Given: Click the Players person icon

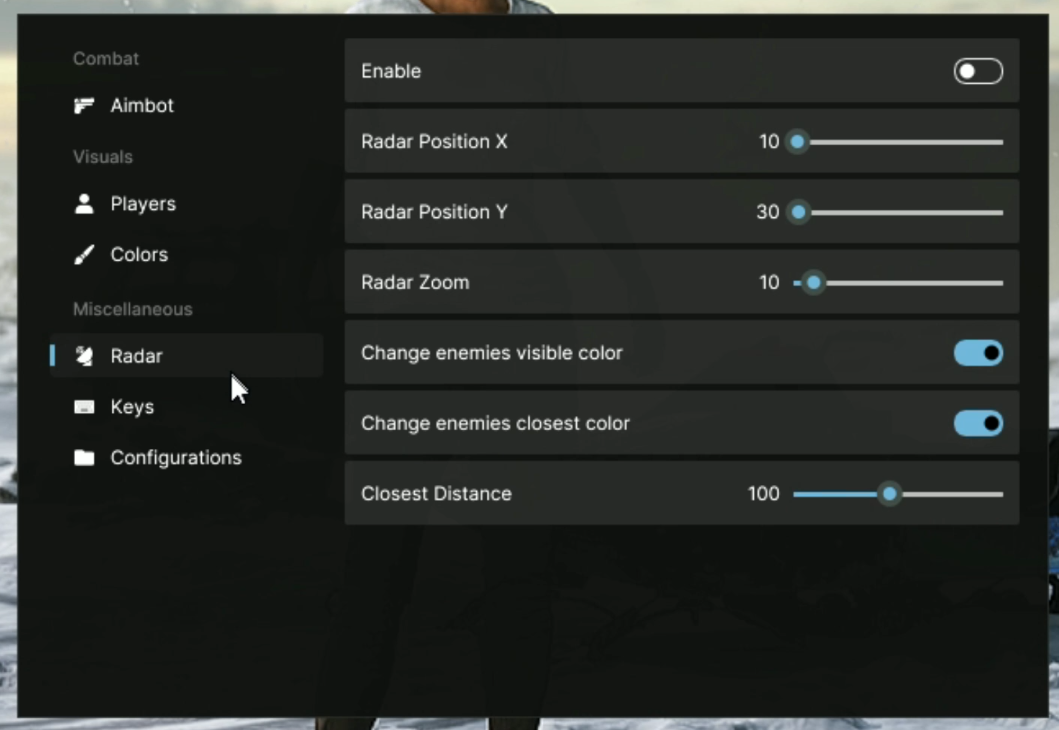Looking at the screenshot, I should click(x=84, y=204).
